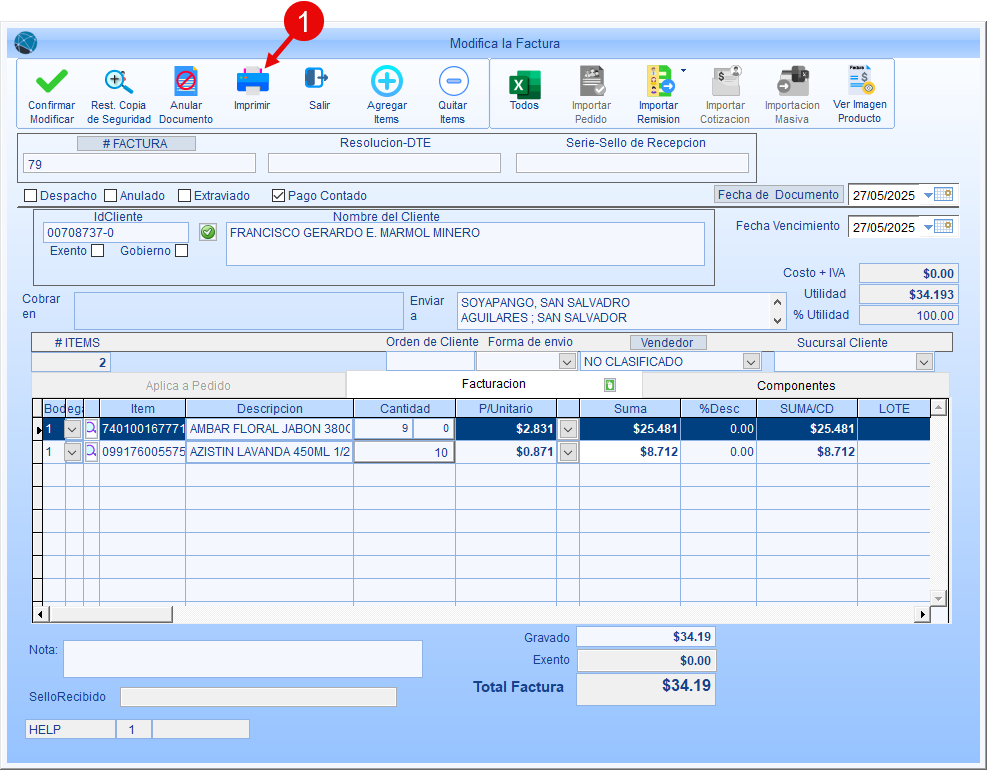Click the globe application icon in title bar
The image size is (987, 770).
(x=26, y=43)
